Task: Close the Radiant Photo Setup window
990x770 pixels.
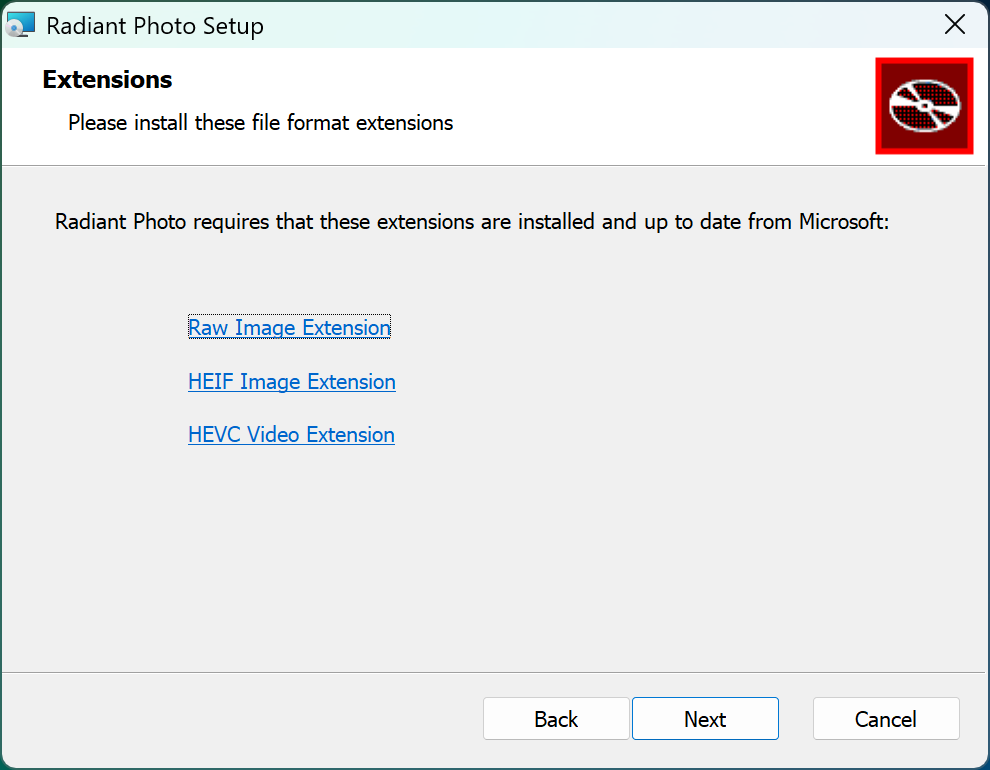Action: pos(954,25)
